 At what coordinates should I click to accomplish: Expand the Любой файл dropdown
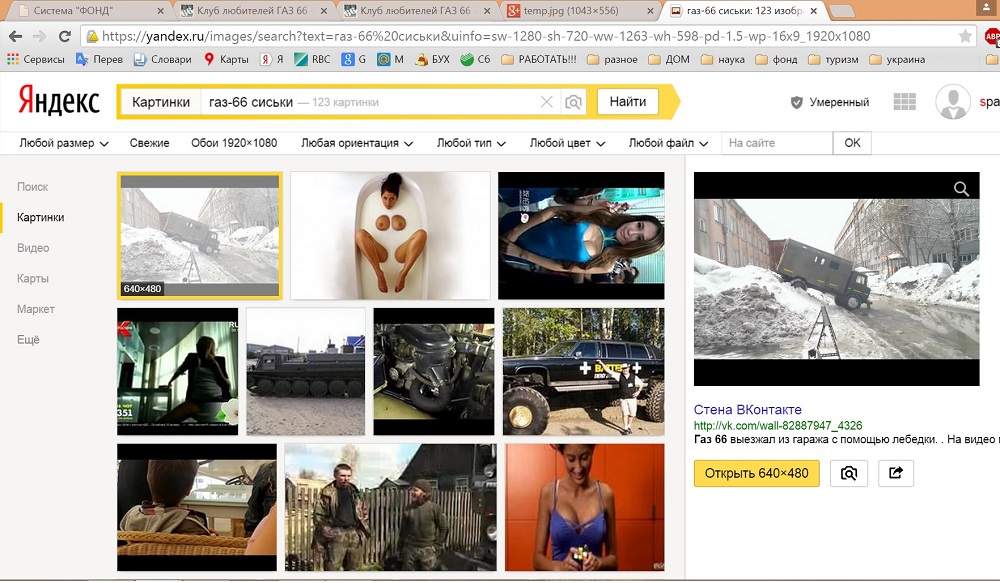point(668,143)
